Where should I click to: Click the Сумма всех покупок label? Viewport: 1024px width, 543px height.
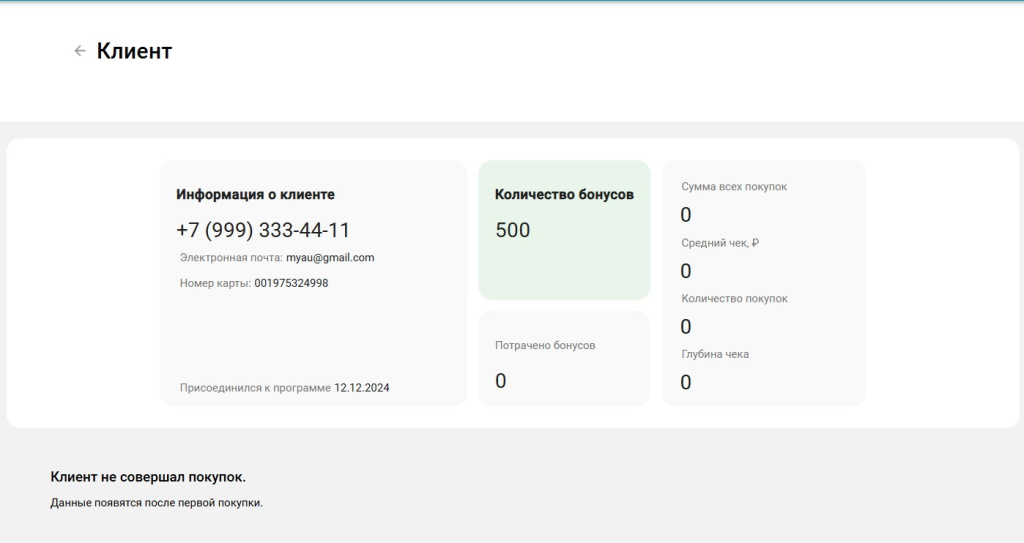click(734, 187)
